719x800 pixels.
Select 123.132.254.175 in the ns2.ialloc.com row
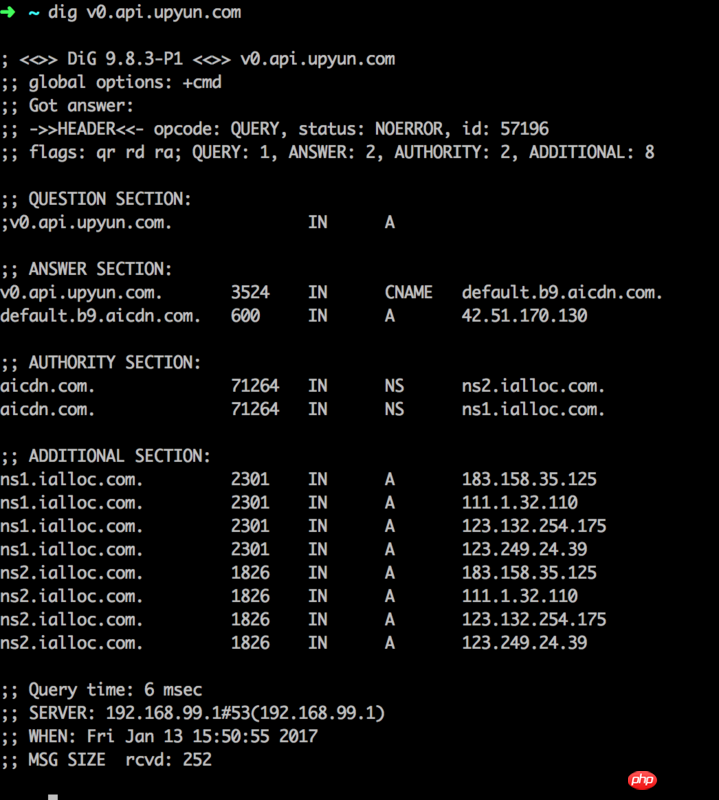534,620
